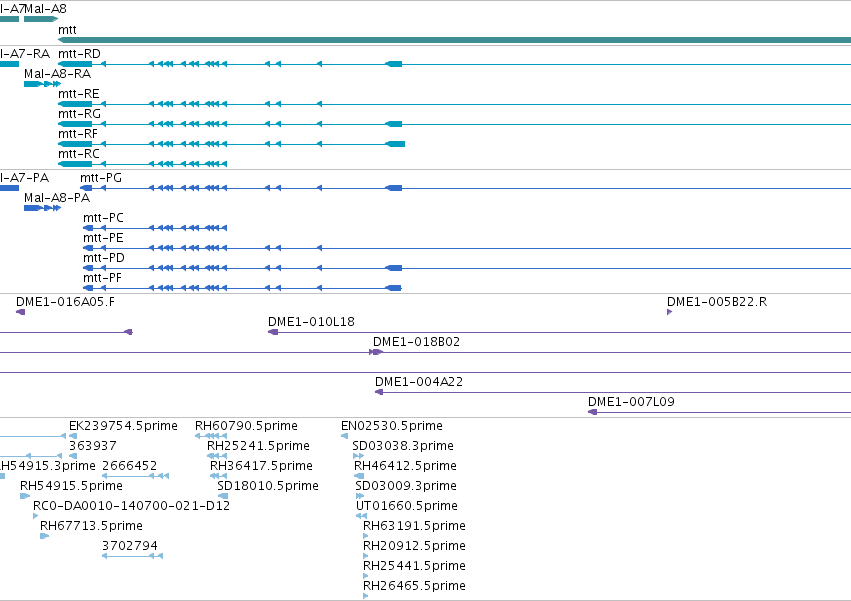
Task: Click the SD18010.5prime EST label
Action: [x=268, y=486]
